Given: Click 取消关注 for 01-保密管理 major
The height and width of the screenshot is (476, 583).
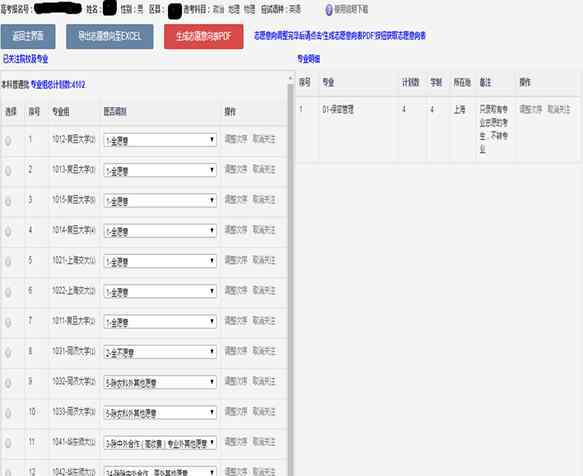Looking at the screenshot, I should tap(559, 109).
